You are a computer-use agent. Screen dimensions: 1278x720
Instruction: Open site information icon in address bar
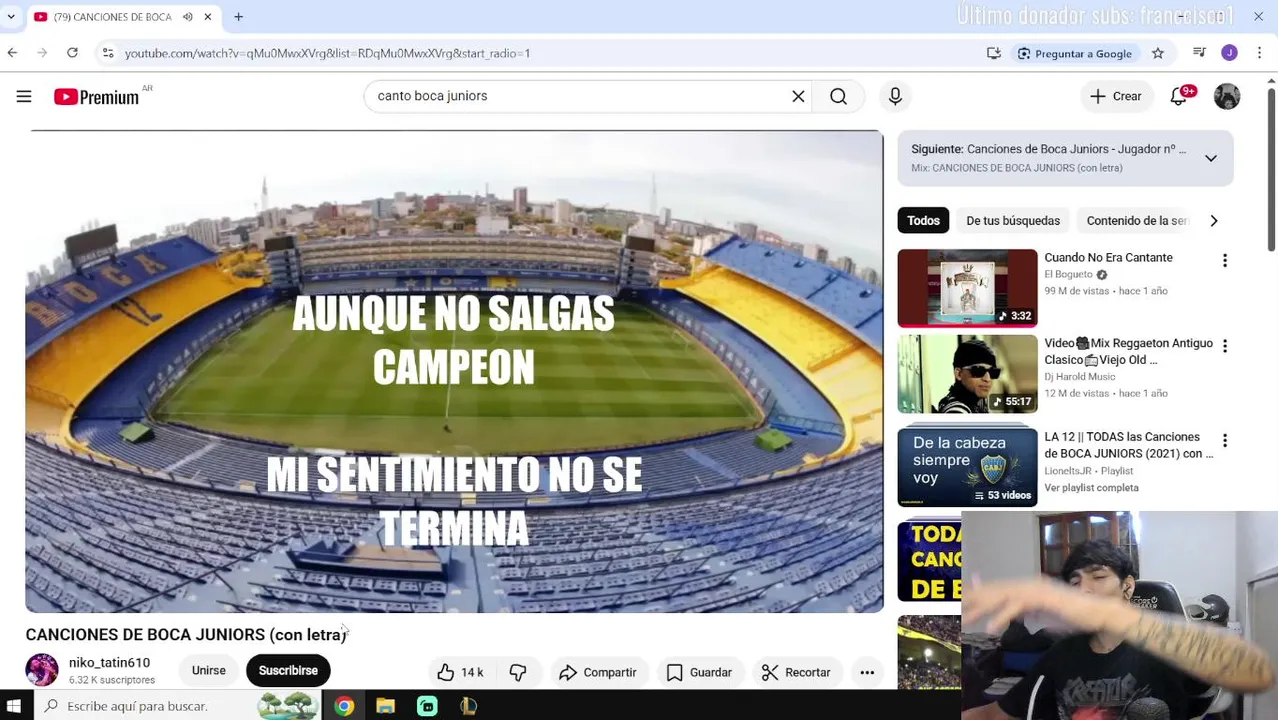pyautogui.click(x=107, y=53)
